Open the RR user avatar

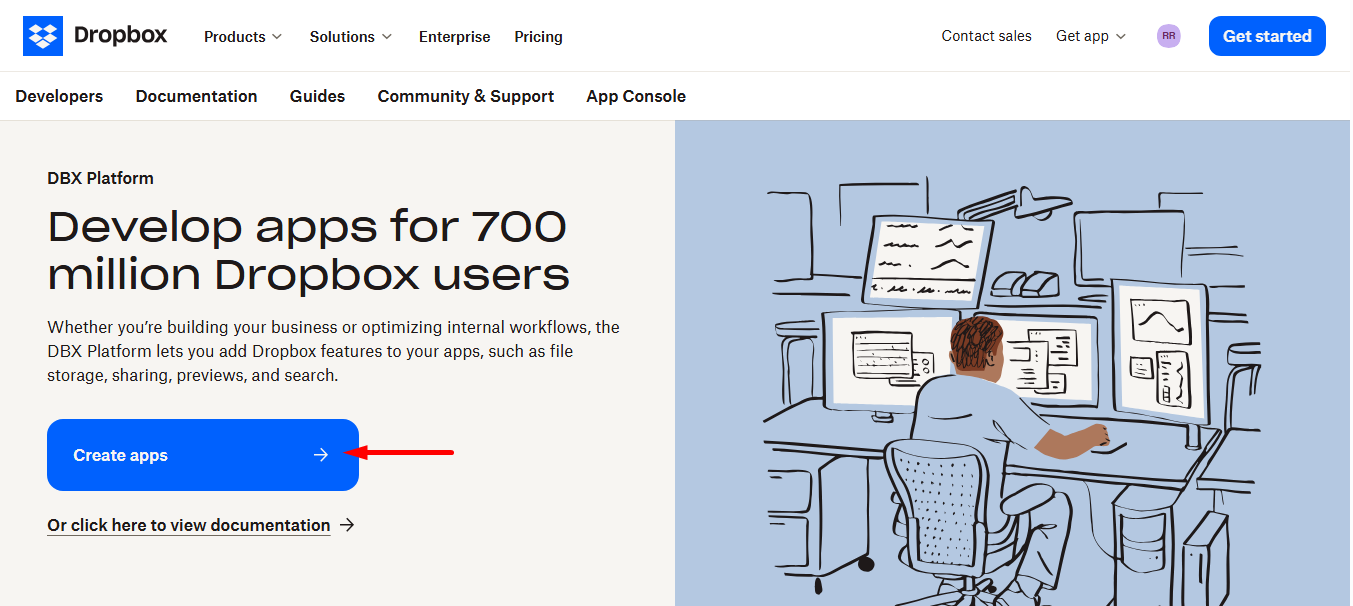pyautogui.click(x=1168, y=36)
